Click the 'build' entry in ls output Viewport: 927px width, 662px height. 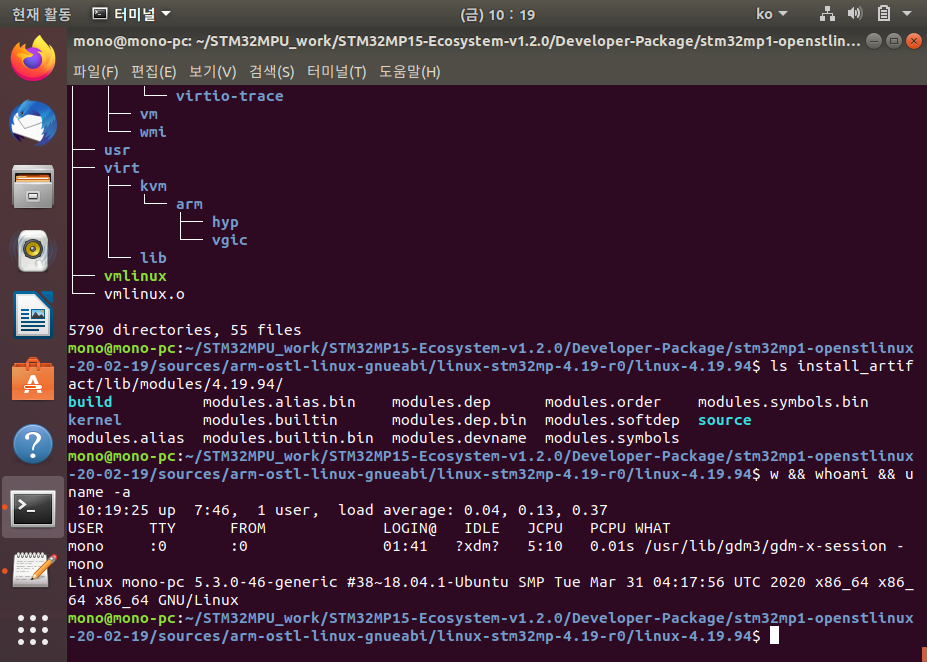tap(90, 402)
